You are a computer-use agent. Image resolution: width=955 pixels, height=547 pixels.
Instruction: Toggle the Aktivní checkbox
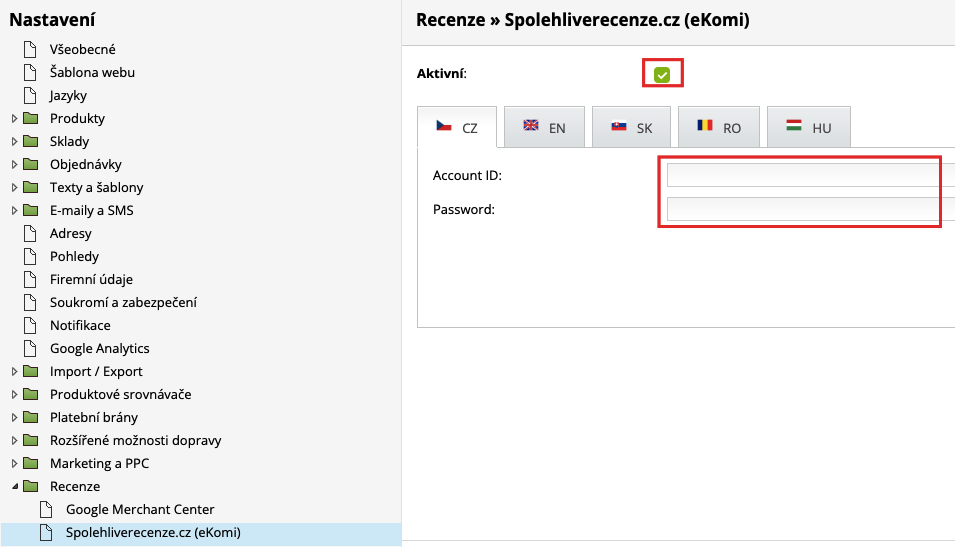[662, 74]
